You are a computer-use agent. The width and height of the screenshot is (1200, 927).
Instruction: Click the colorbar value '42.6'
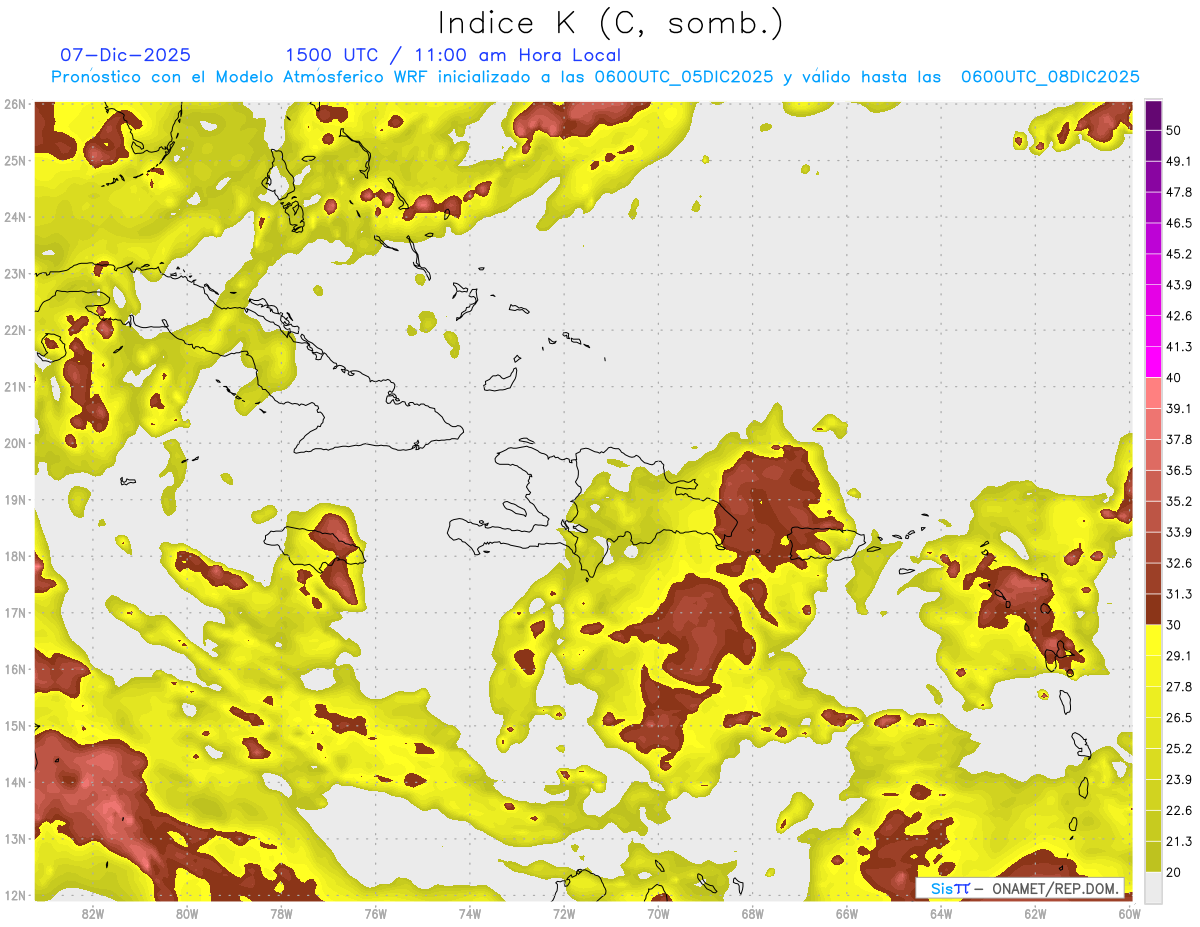pyautogui.click(x=1178, y=316)
